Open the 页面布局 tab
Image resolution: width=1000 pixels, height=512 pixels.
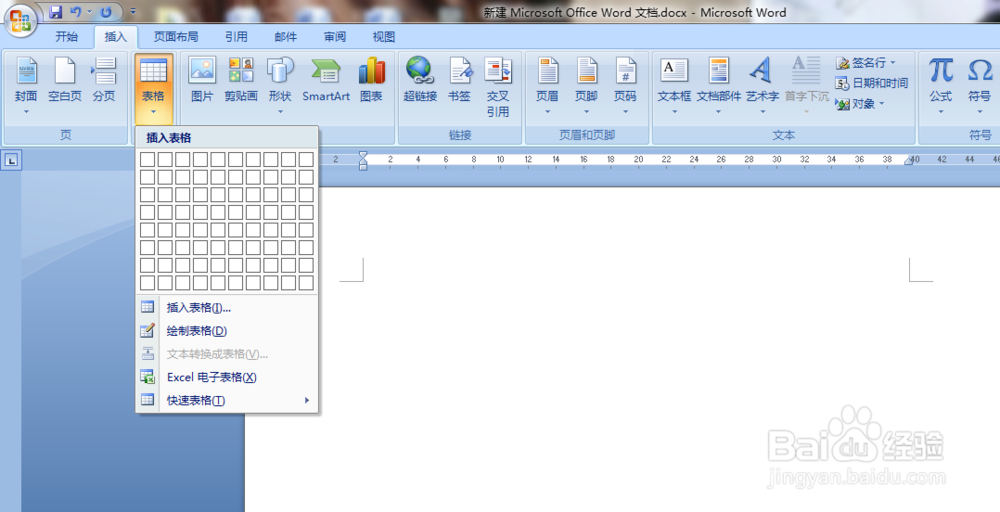coord(176,37)
